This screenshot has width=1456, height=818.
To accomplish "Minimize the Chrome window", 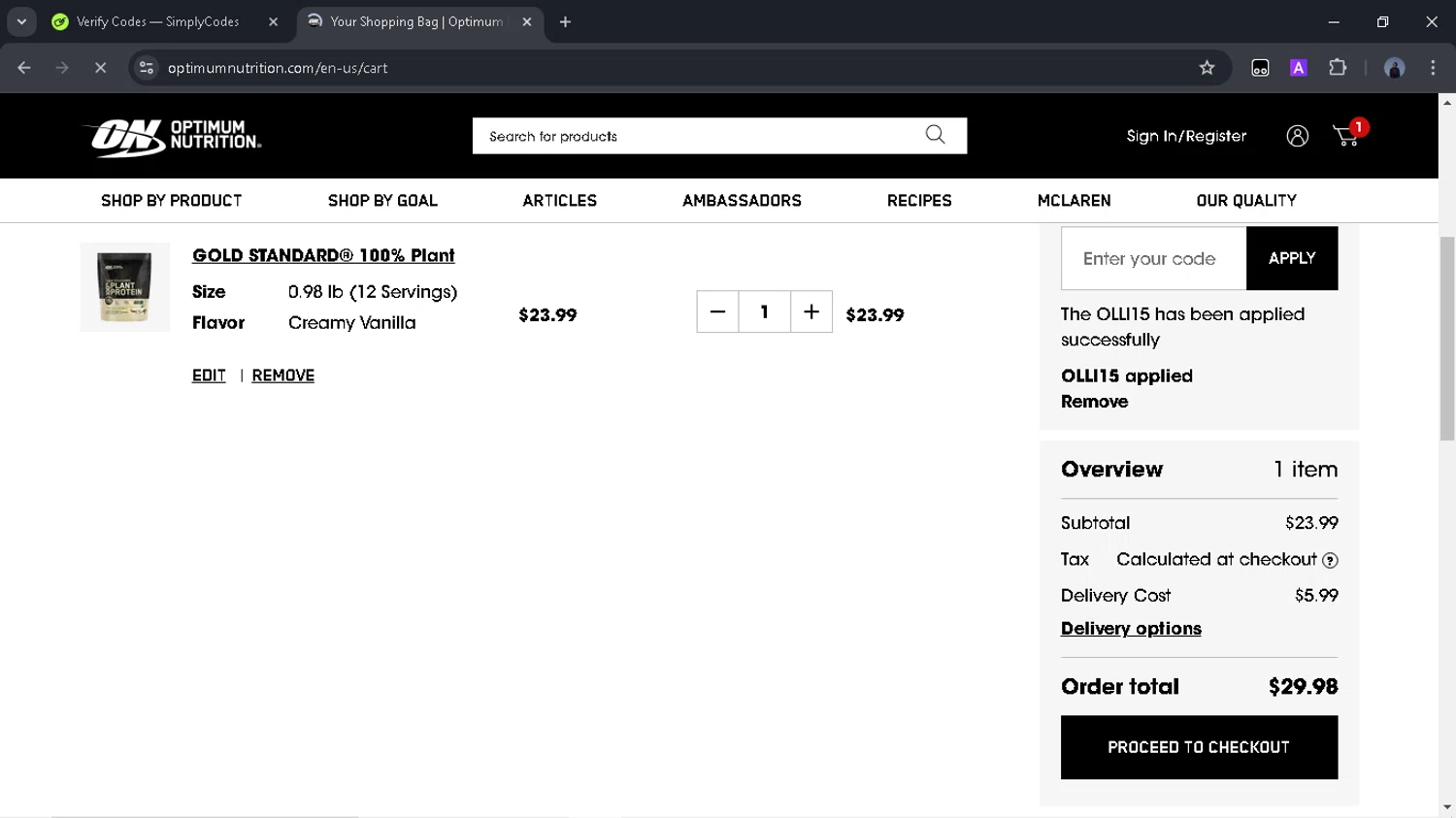I will (x=1334, y=21).
